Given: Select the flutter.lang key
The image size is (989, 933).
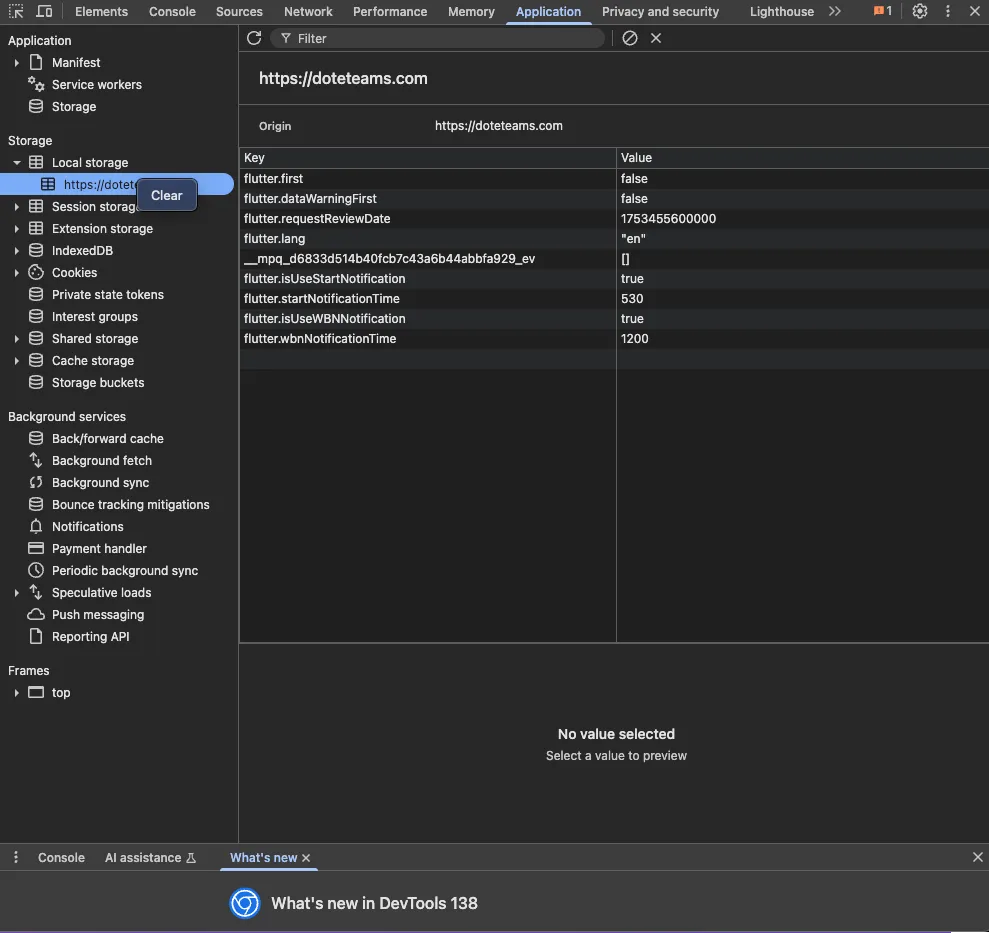Looking at the screenshot, I should coord(274,238).
